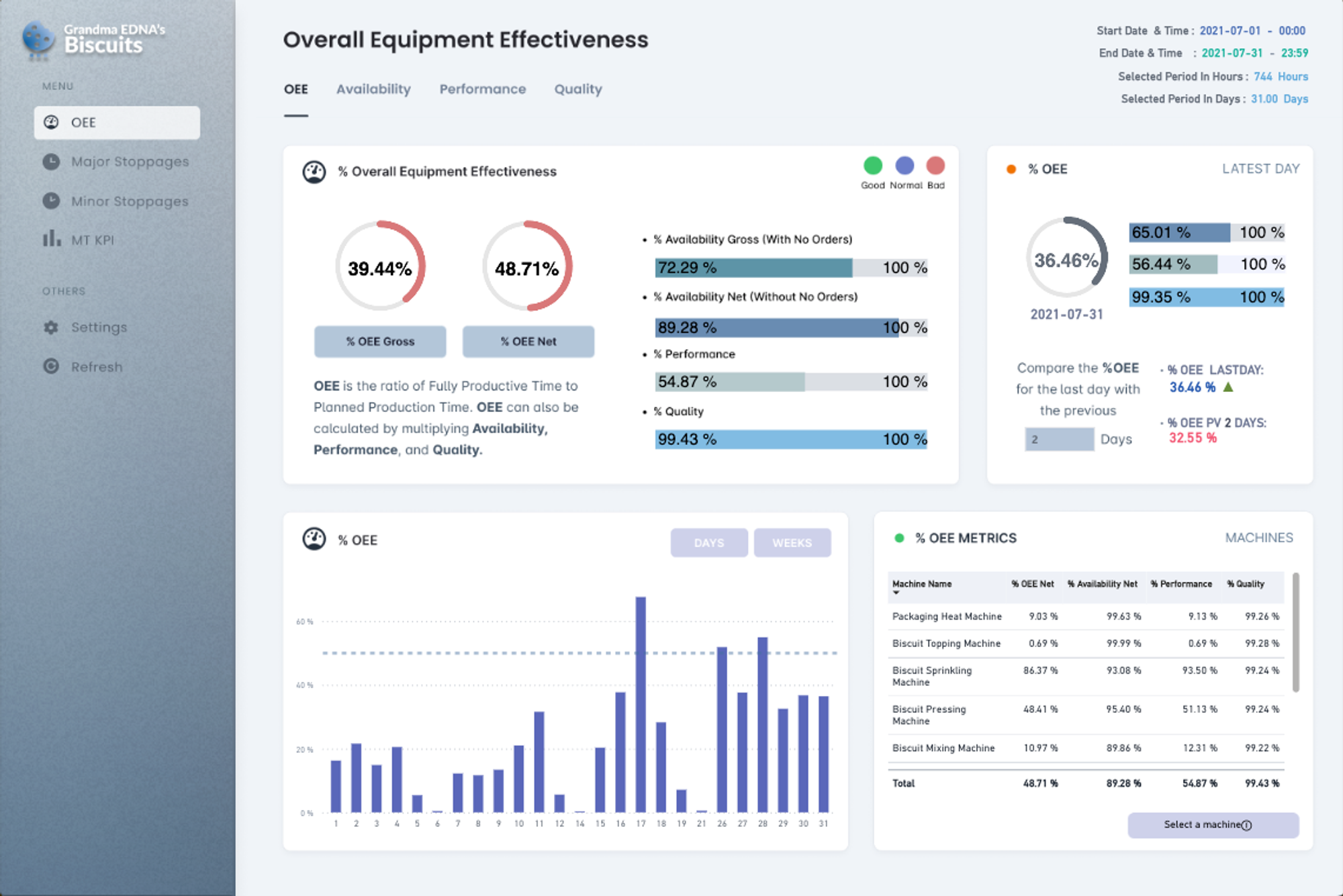1343x896 pixels.
Task: Open the Availability tab
Action: click(373, 89)
